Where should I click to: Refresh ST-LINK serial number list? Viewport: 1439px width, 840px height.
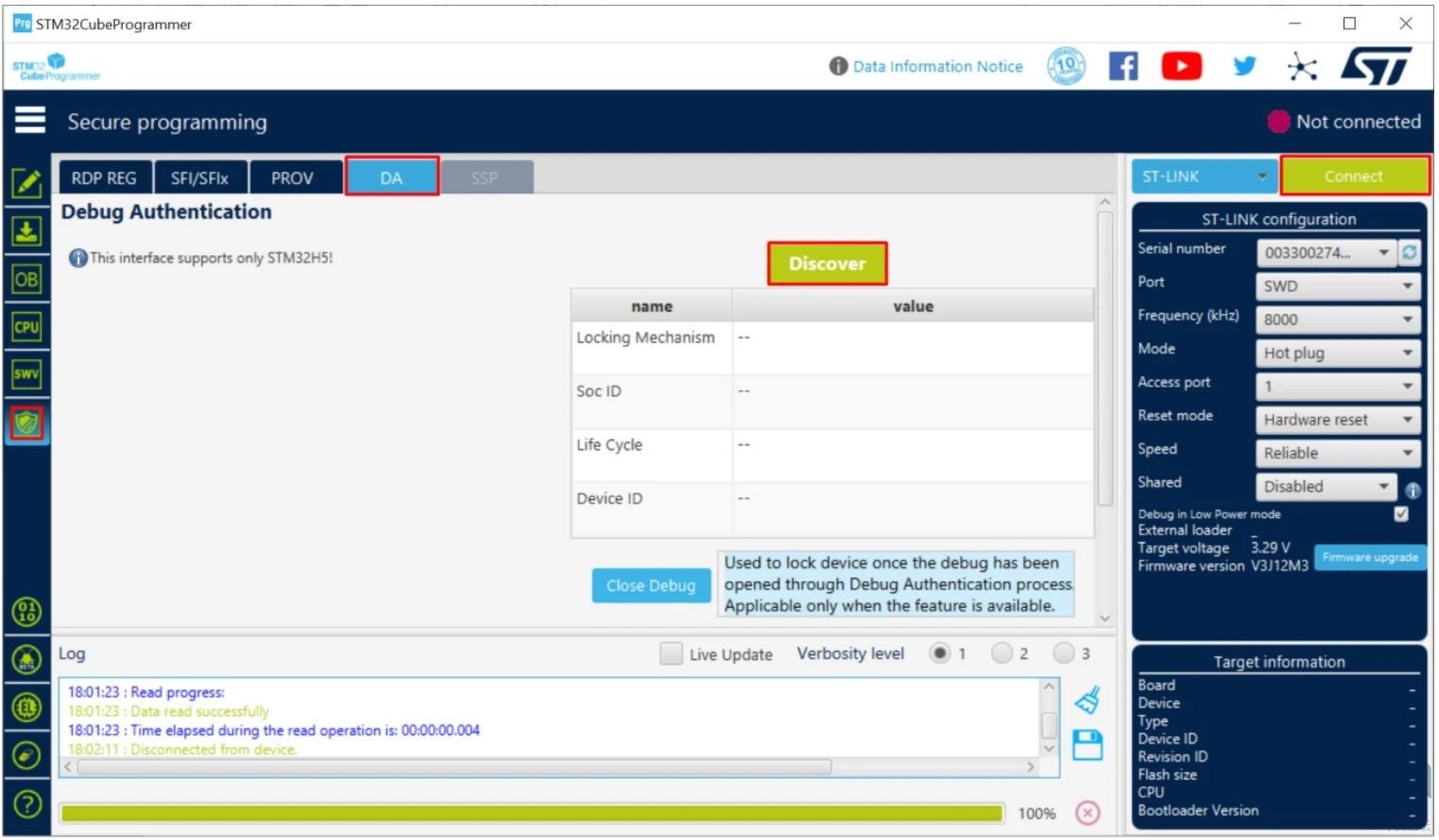(x=1410, y=252)
